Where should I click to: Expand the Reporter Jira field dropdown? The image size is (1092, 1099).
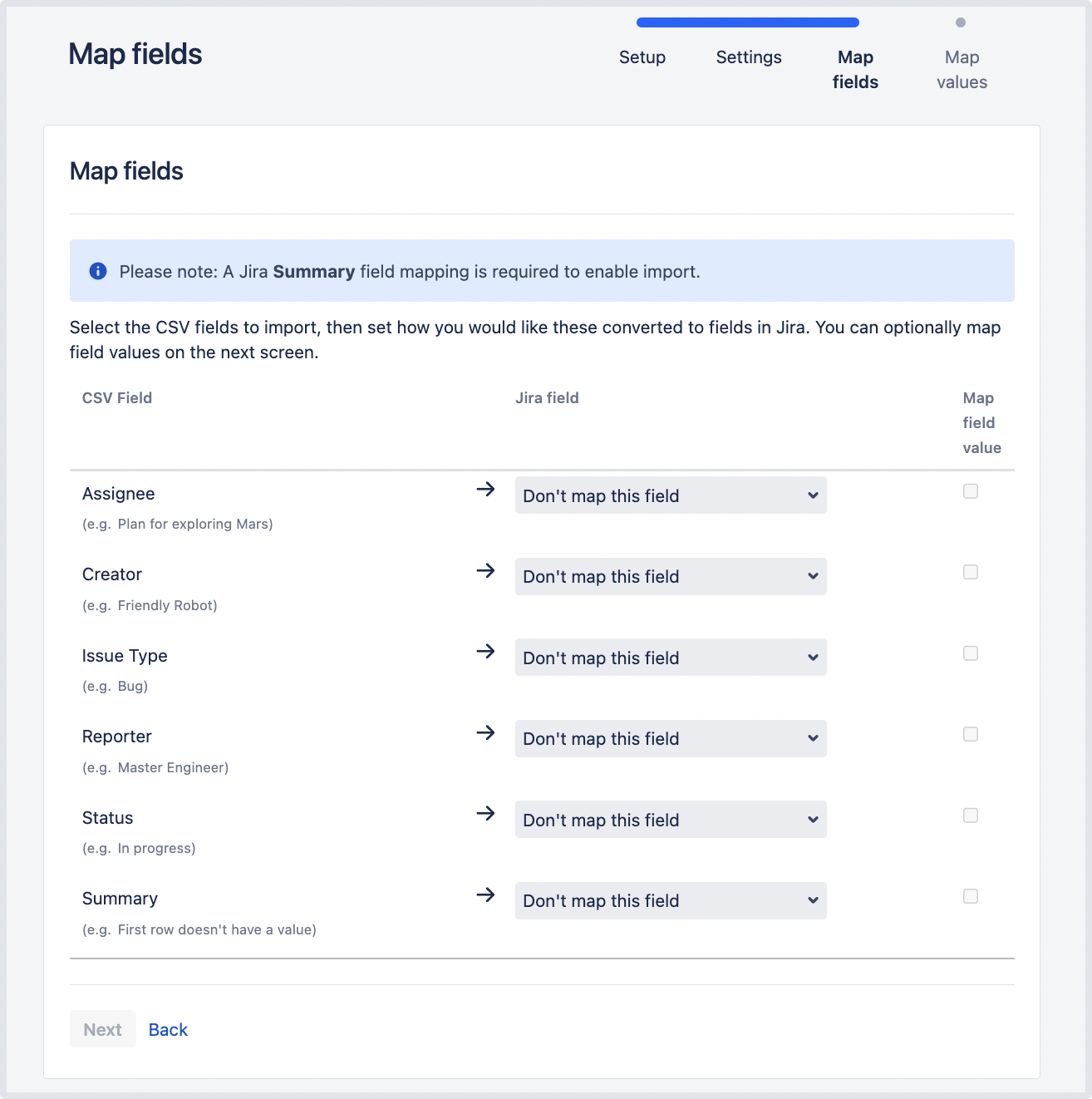pos(670,739)
